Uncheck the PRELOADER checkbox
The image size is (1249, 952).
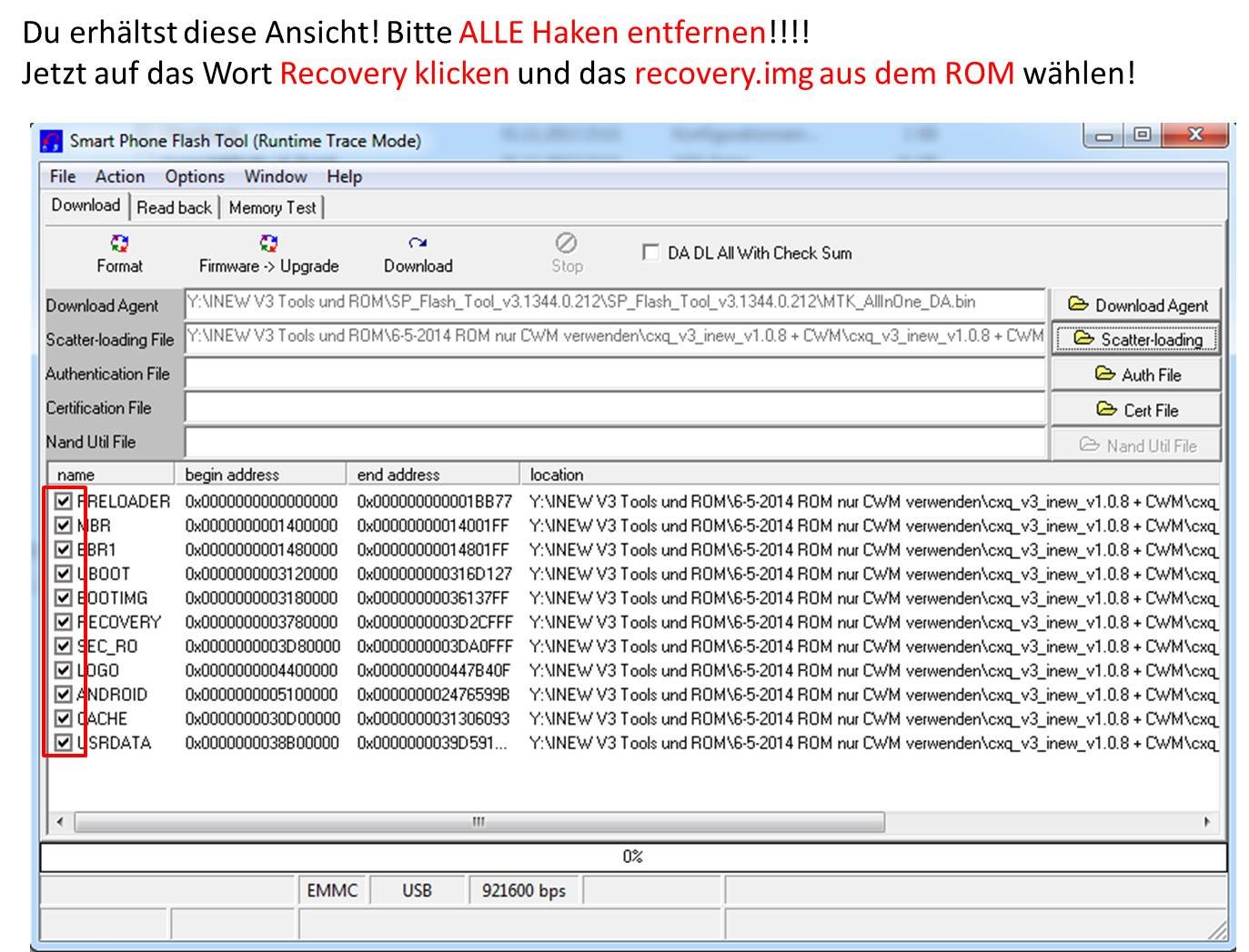tap(63, 501)
